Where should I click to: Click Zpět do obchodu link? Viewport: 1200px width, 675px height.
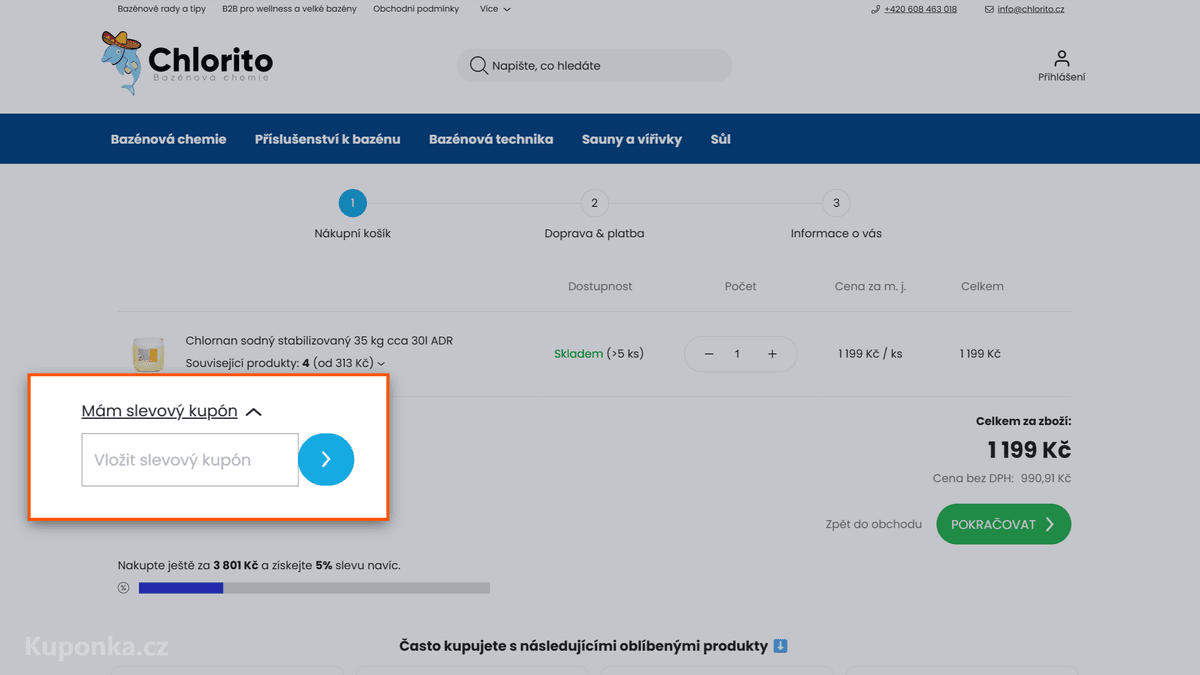[874, 524]
